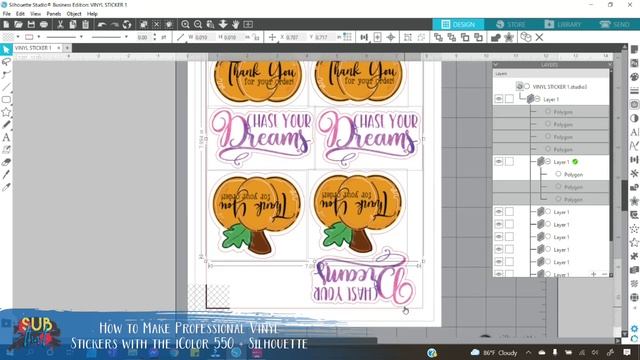Cut with the scissors icon
Image resolution: width=640 pixels, height=360 pixels.
click(60, 24)
